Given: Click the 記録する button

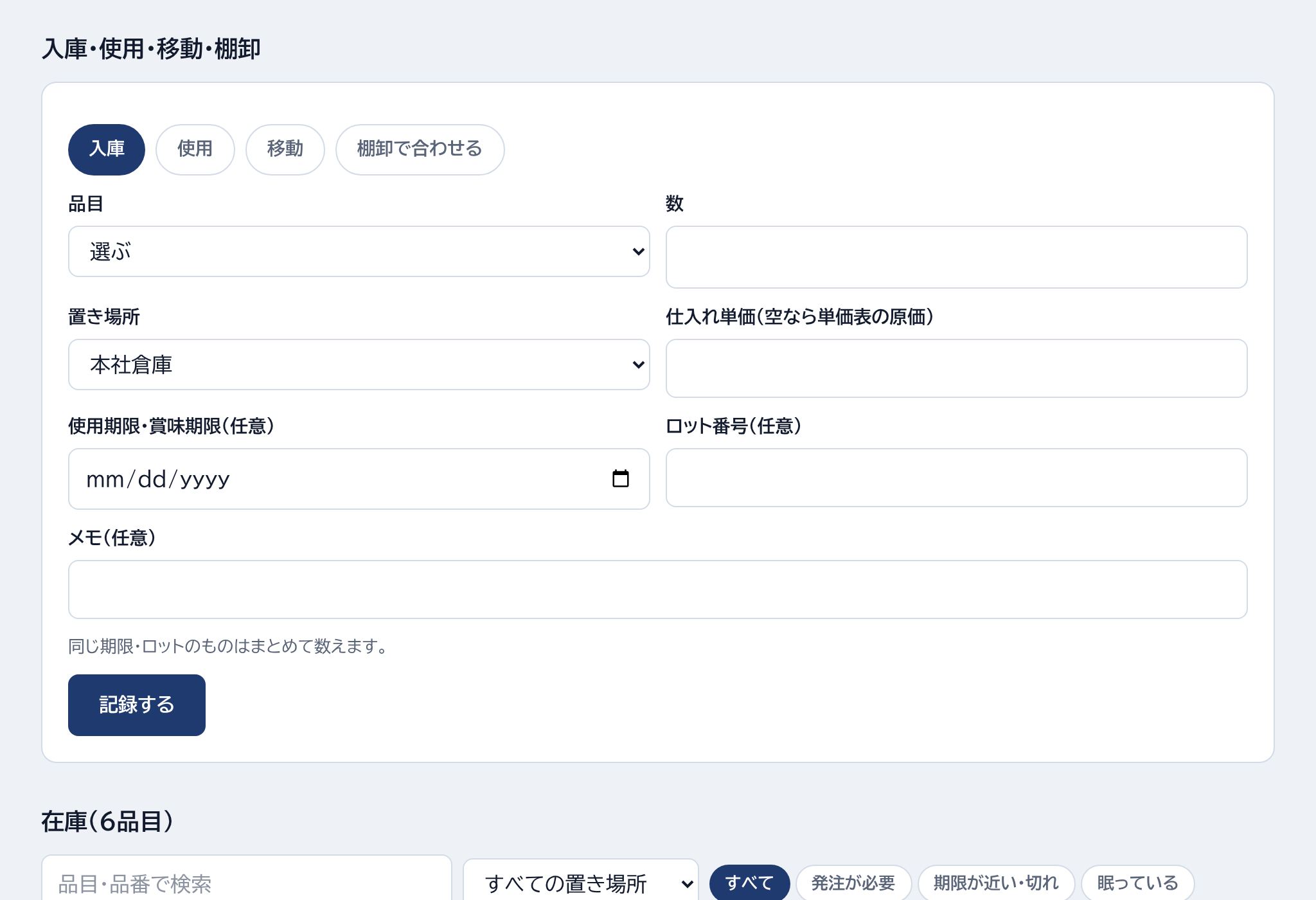Looking at the screenshot, I should click(137, 705).
